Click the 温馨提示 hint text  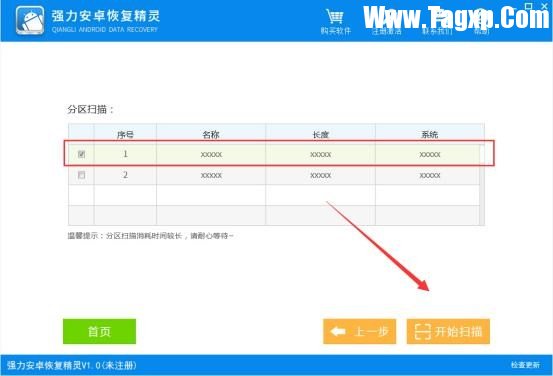pyautogui.click(x=151, y=236)
